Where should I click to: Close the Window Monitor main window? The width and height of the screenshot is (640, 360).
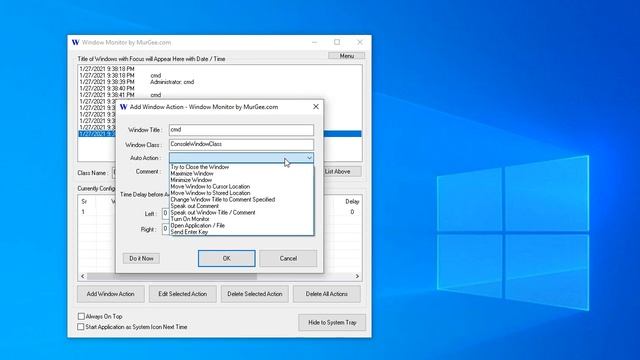(360, 42)
